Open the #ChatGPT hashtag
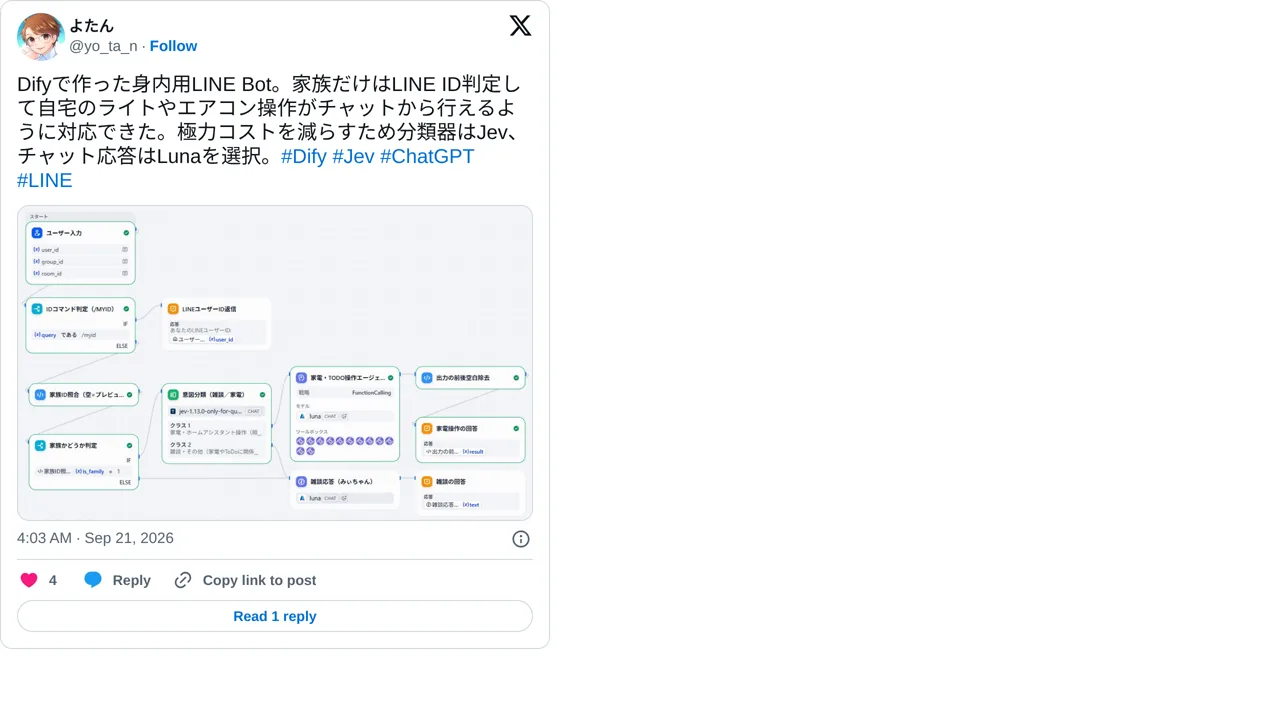 coord(427,156)
